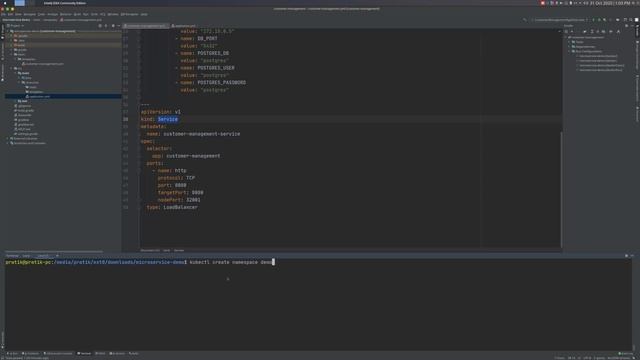Locate current file in Project panel
This screenshot has width=640, height=360.
click(x=100, y=26)
